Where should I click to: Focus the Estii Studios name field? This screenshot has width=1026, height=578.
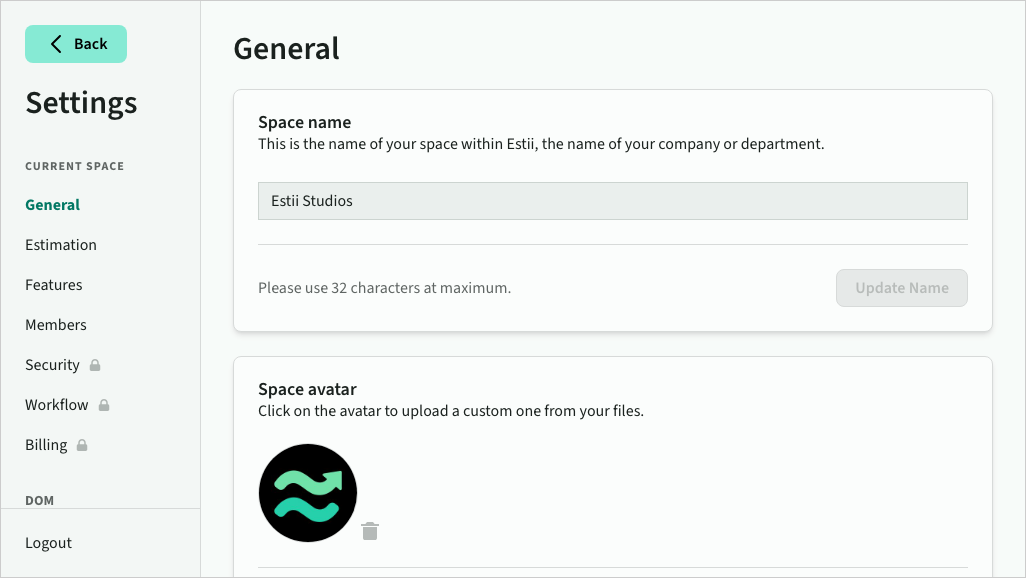pyautogui.click(x=612, y=201)
